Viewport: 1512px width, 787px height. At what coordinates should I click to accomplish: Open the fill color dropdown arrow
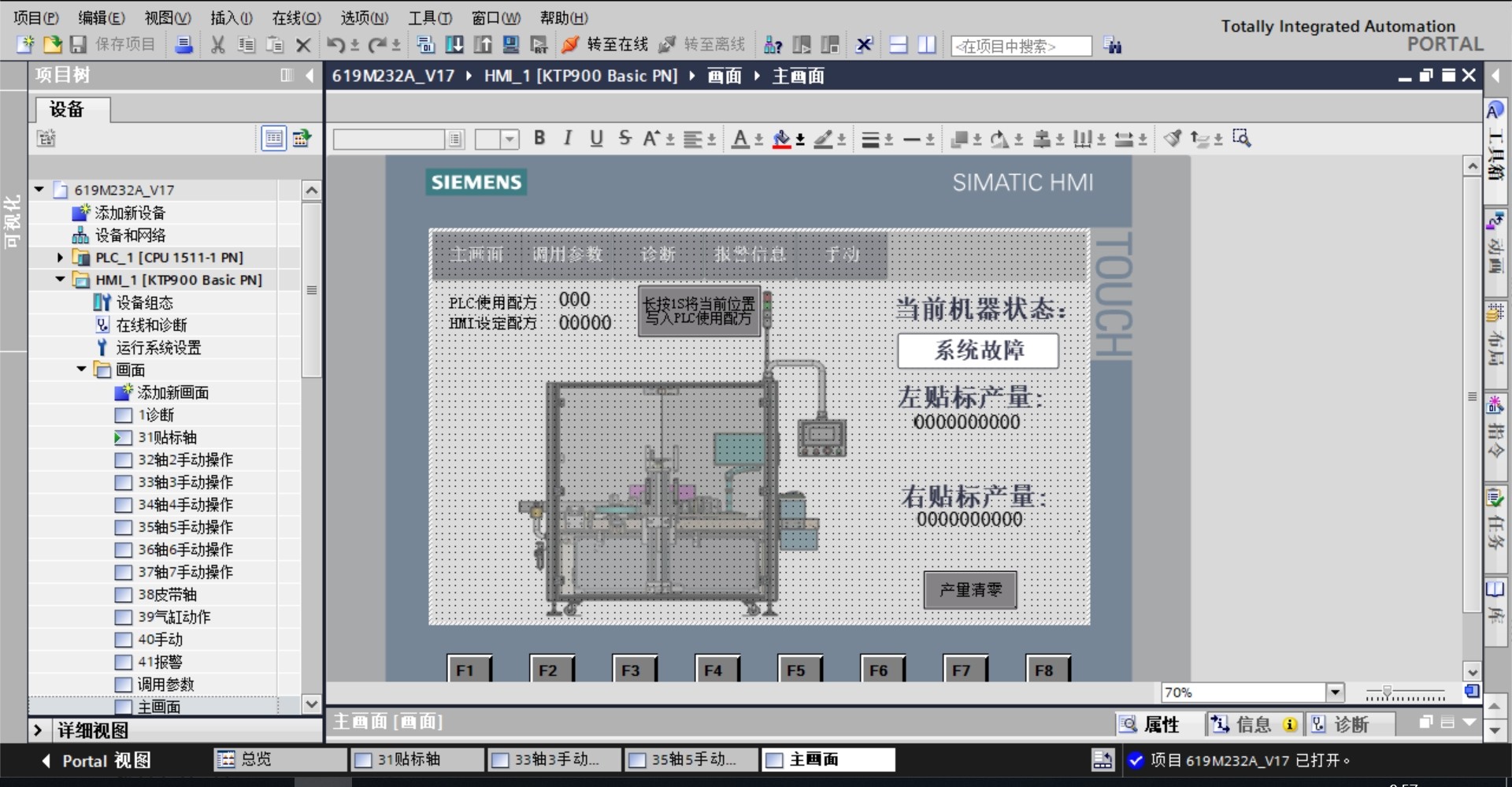click(x=800, y=140)
